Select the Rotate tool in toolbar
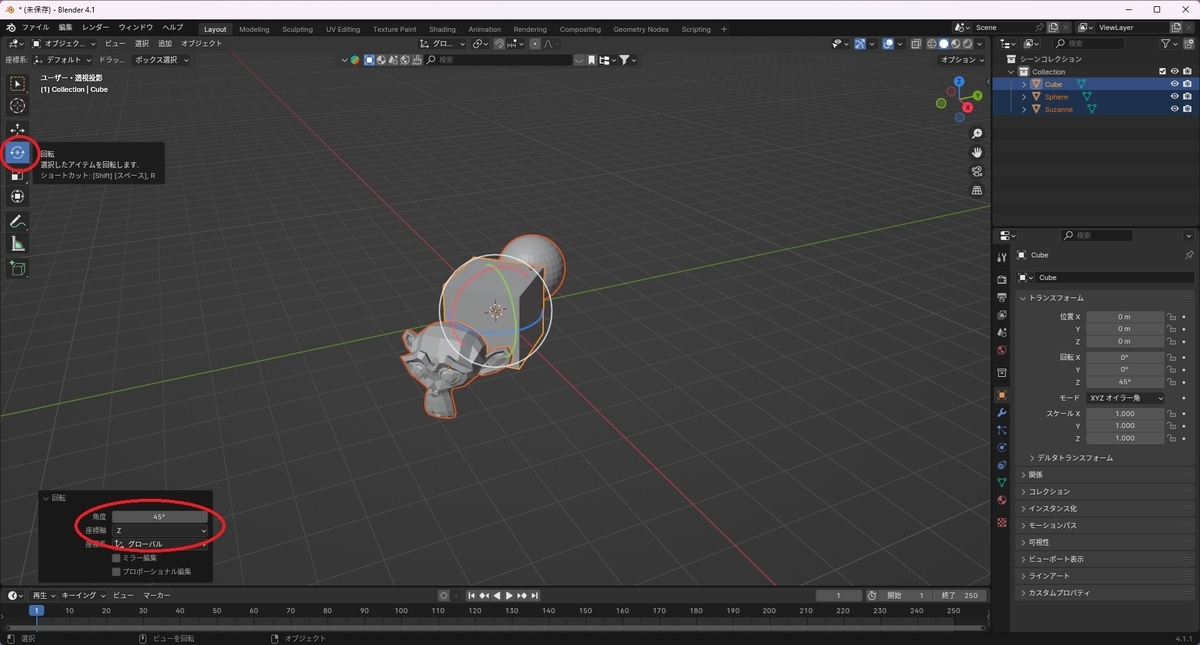Screen dimensions: 1200x645 [x=18, y=153]
